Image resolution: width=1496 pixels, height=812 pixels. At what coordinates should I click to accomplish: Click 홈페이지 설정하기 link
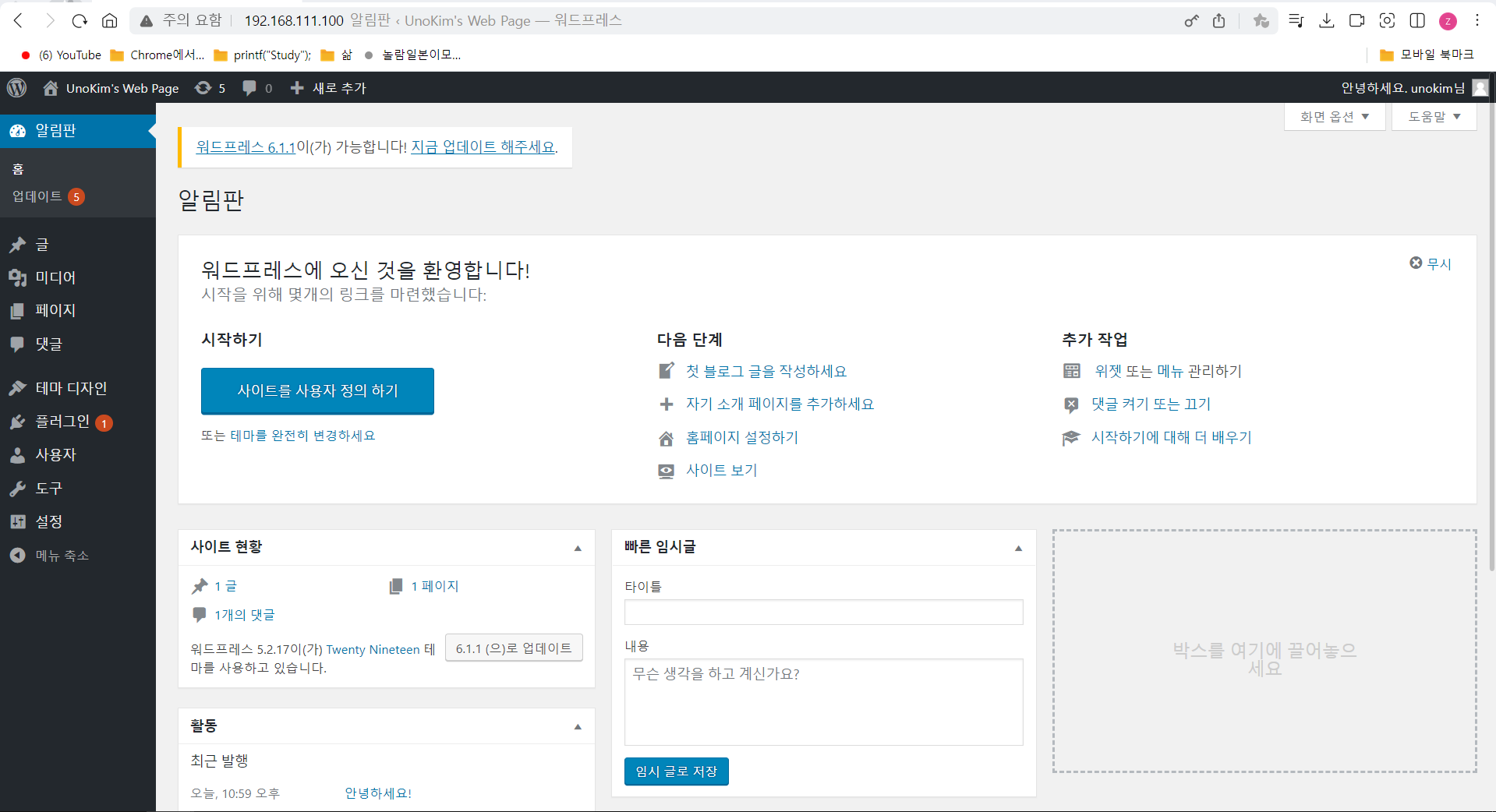click(x=742, y=438)
